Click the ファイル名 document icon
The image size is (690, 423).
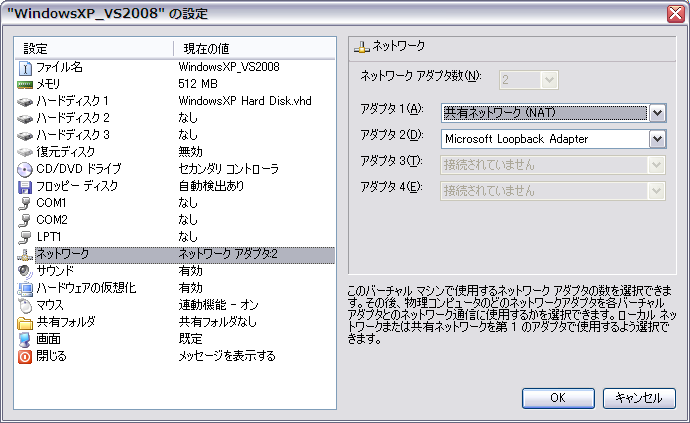[x=26, y=67]
